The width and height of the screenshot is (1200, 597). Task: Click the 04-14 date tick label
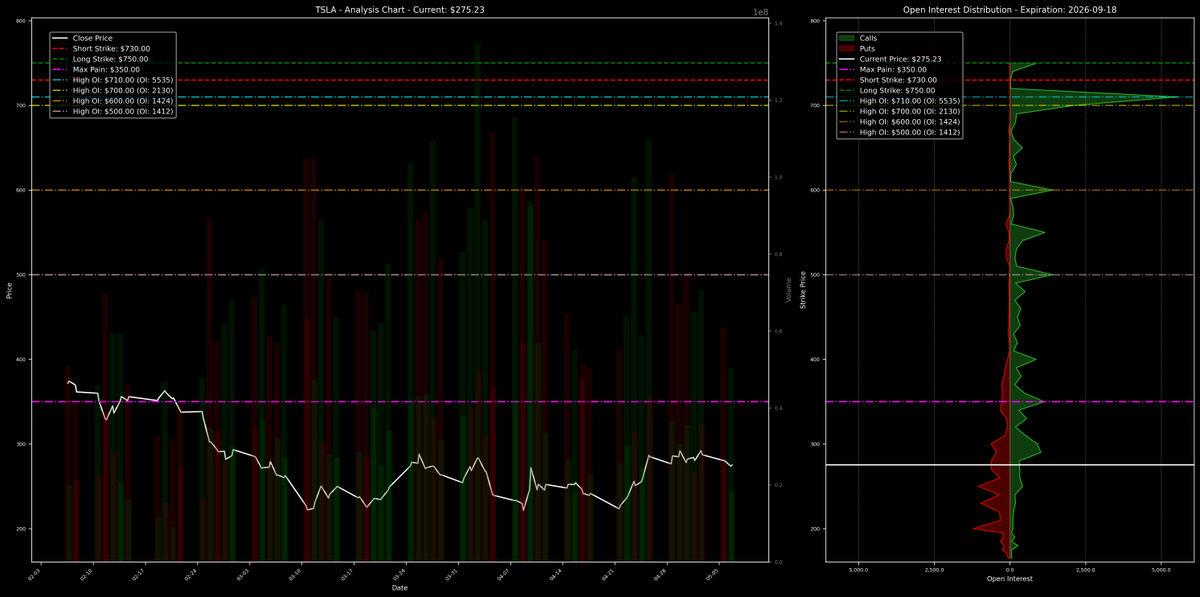(x=556, y=573)
